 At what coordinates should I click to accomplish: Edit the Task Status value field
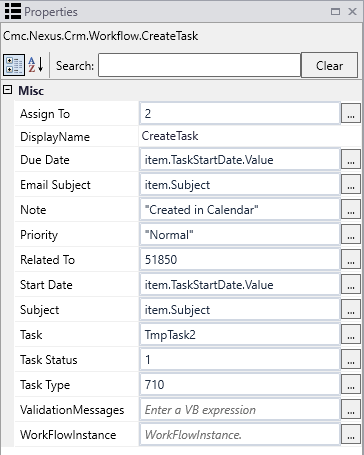click(x=240, y=360)
